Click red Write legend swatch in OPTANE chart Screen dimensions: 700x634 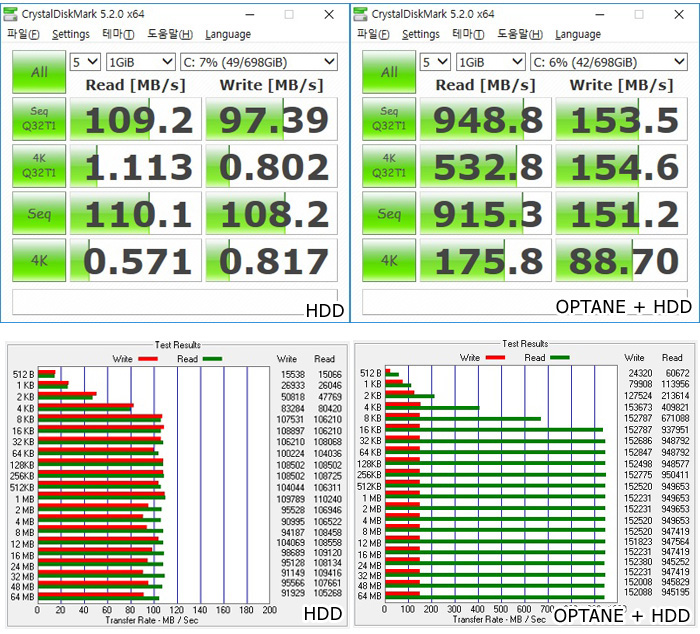[496, 357]
